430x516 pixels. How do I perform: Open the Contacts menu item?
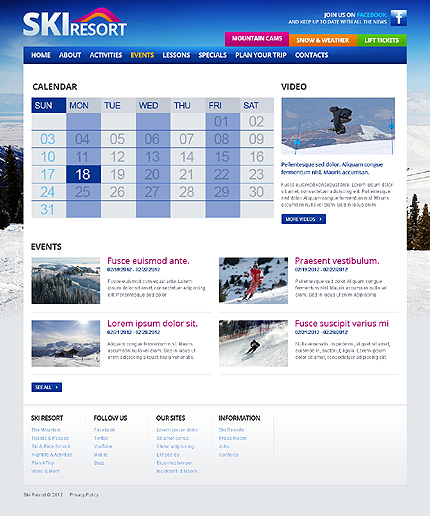pyautogui.click(x=311, y=55)
